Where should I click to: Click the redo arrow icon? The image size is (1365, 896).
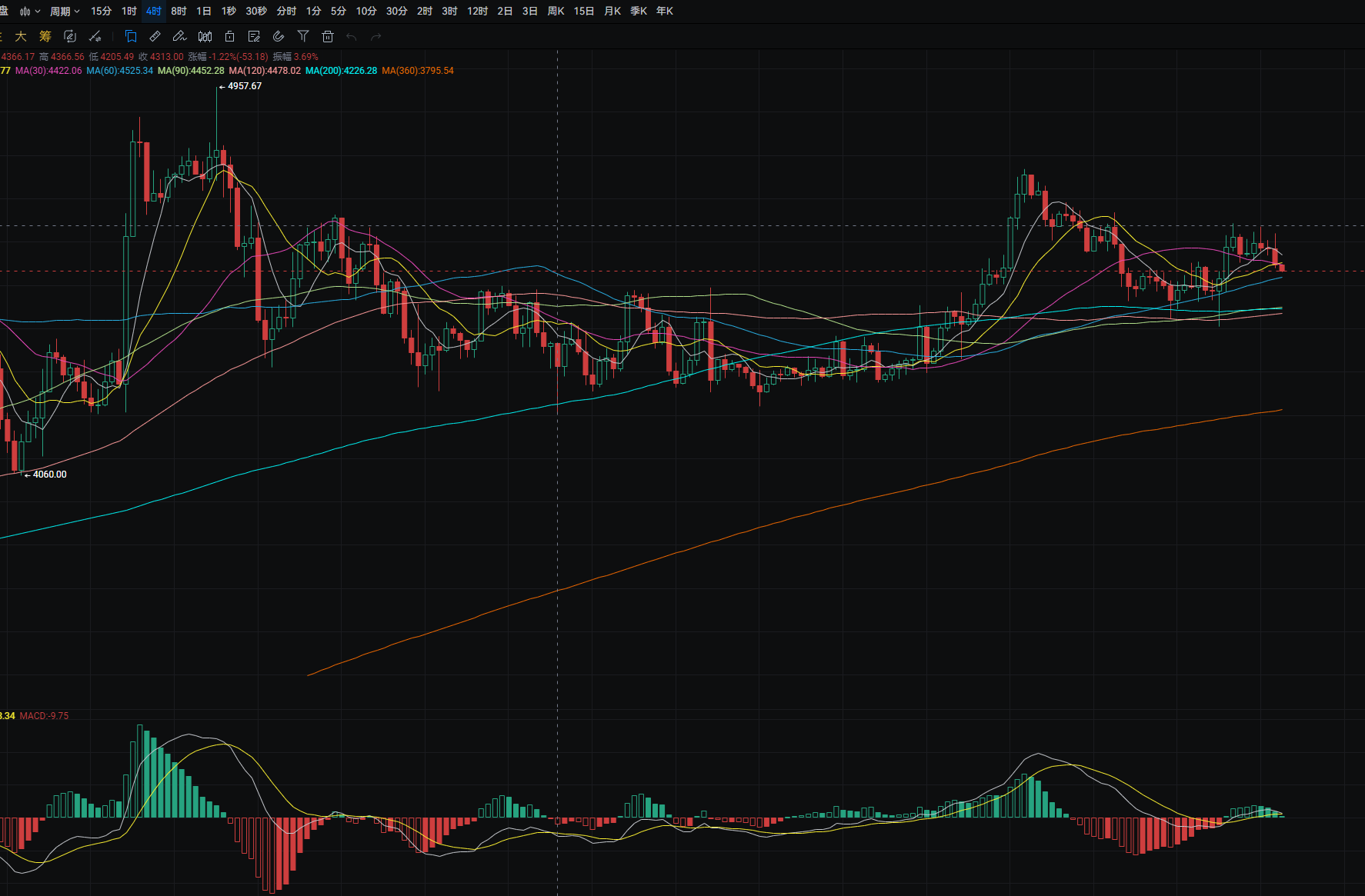(376, 36)
